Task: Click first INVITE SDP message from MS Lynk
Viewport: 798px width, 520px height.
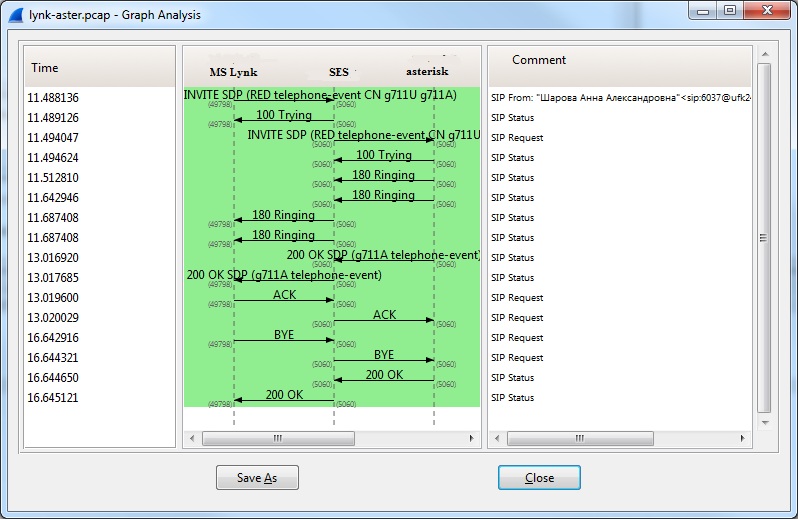Action: click(x=320, y=95)
